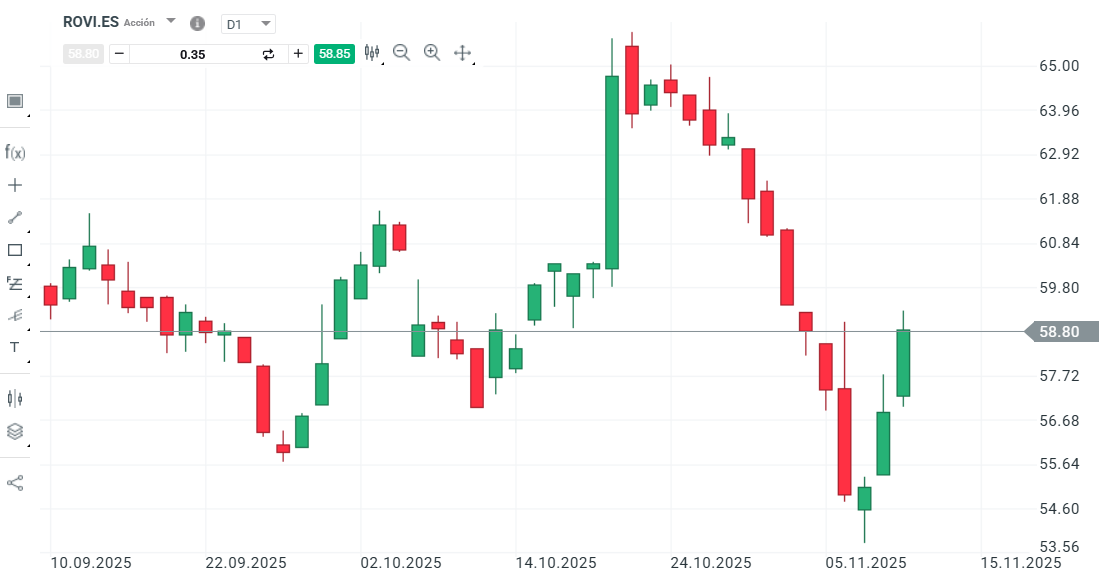Decrease volume with the minus stepper
The width and height of the screenshot is (1112, 582).
pyautogui.click(x=119, y=53)
